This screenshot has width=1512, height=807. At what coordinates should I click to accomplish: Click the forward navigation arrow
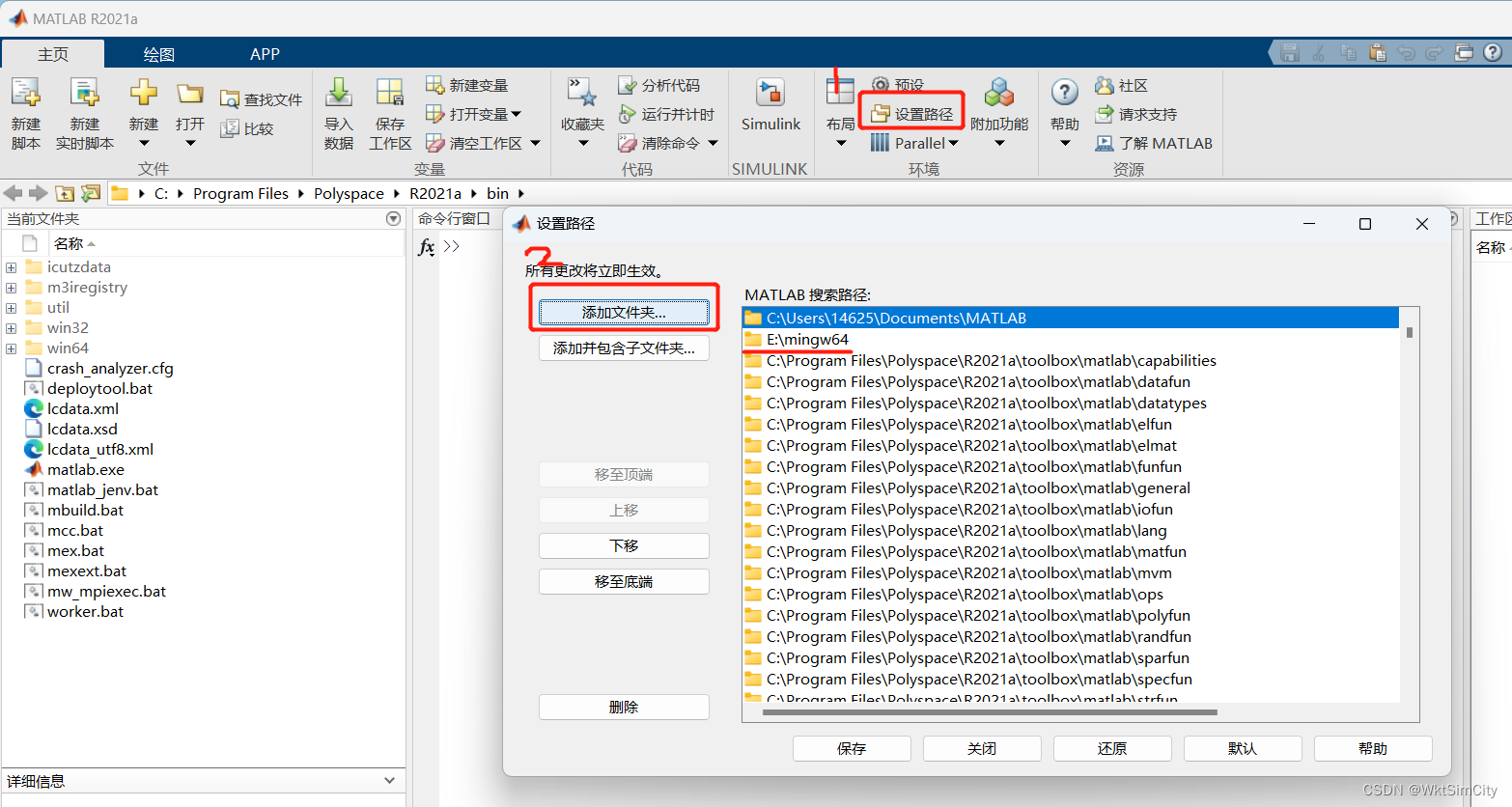[x=38, y=193]
